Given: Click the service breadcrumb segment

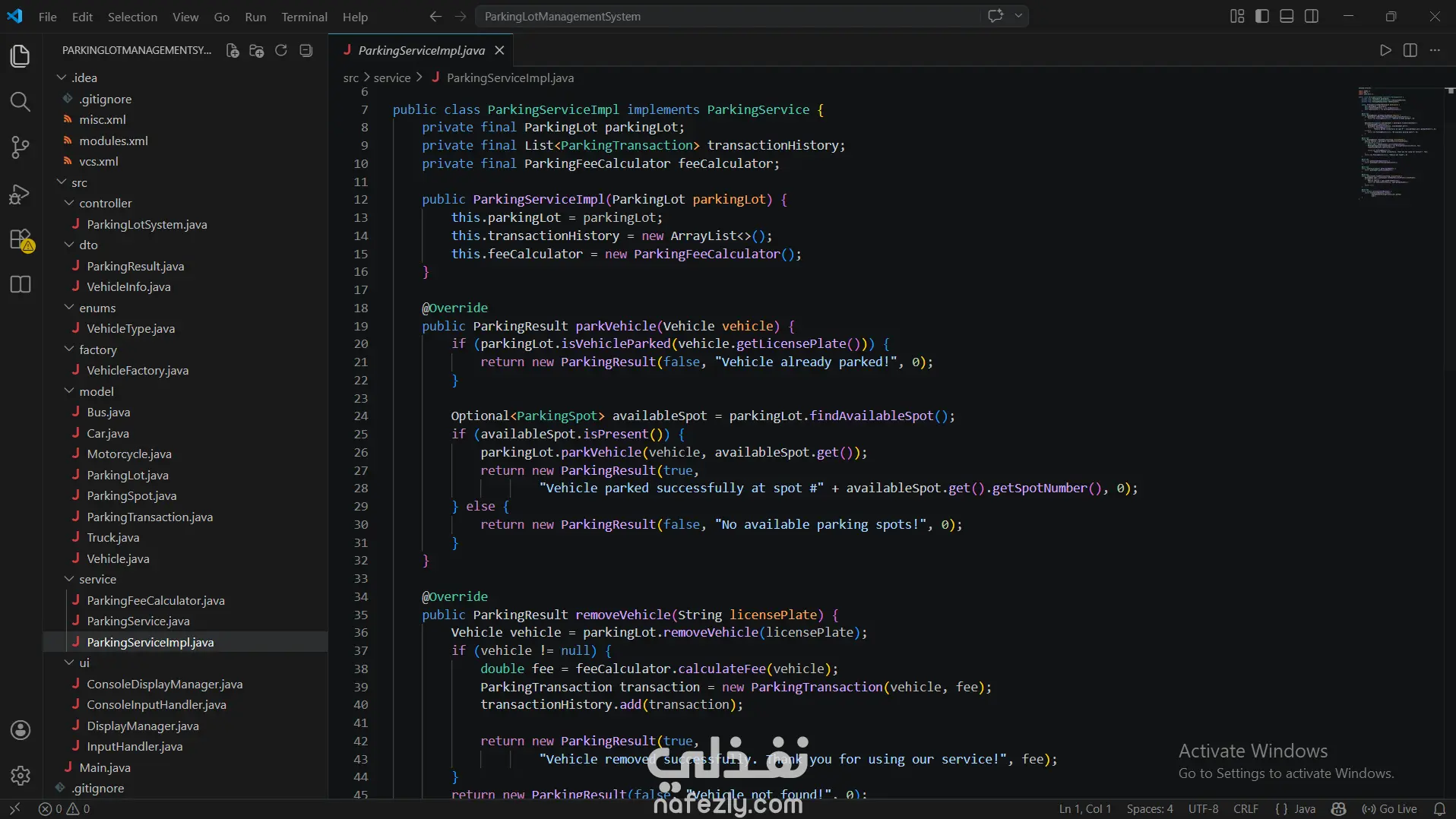Looking at the screenshot, I should (x=391, y=77).
